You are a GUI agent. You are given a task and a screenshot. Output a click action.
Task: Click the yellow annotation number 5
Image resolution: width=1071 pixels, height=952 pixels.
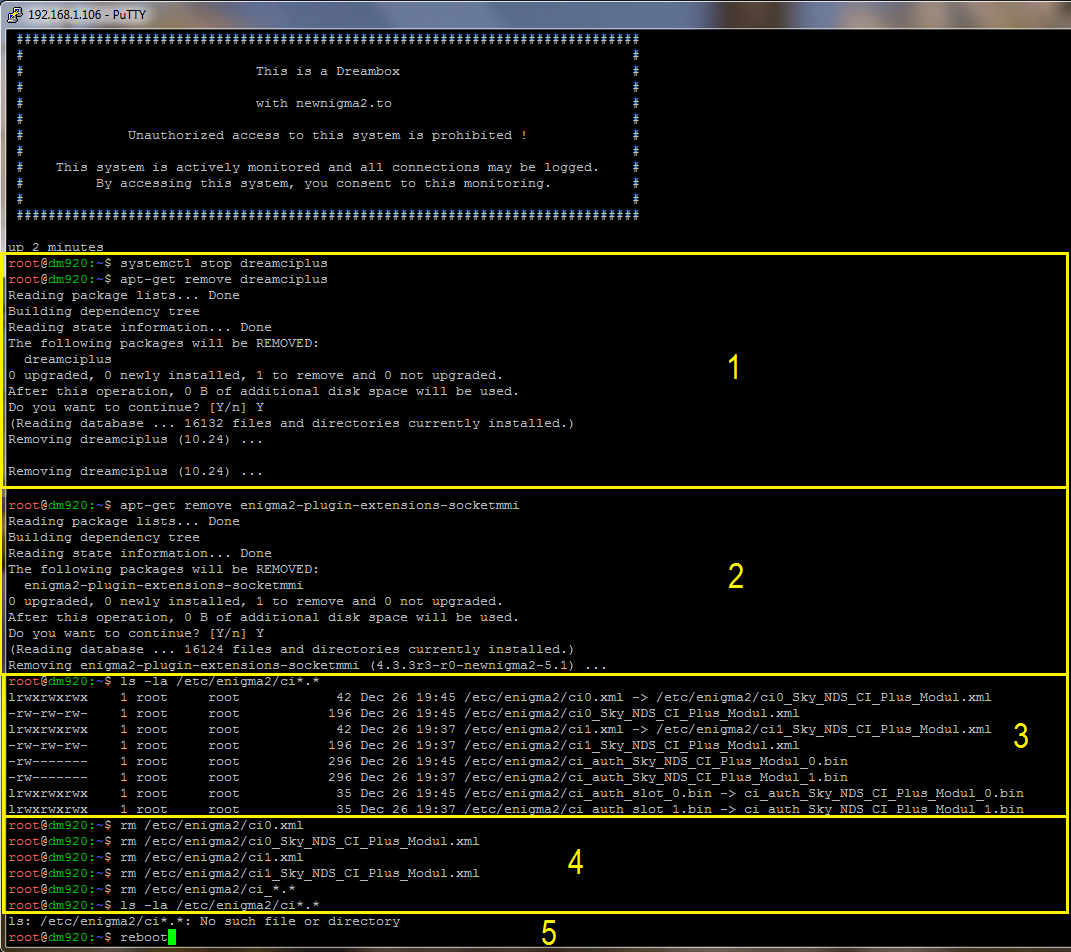coord(548,933)
